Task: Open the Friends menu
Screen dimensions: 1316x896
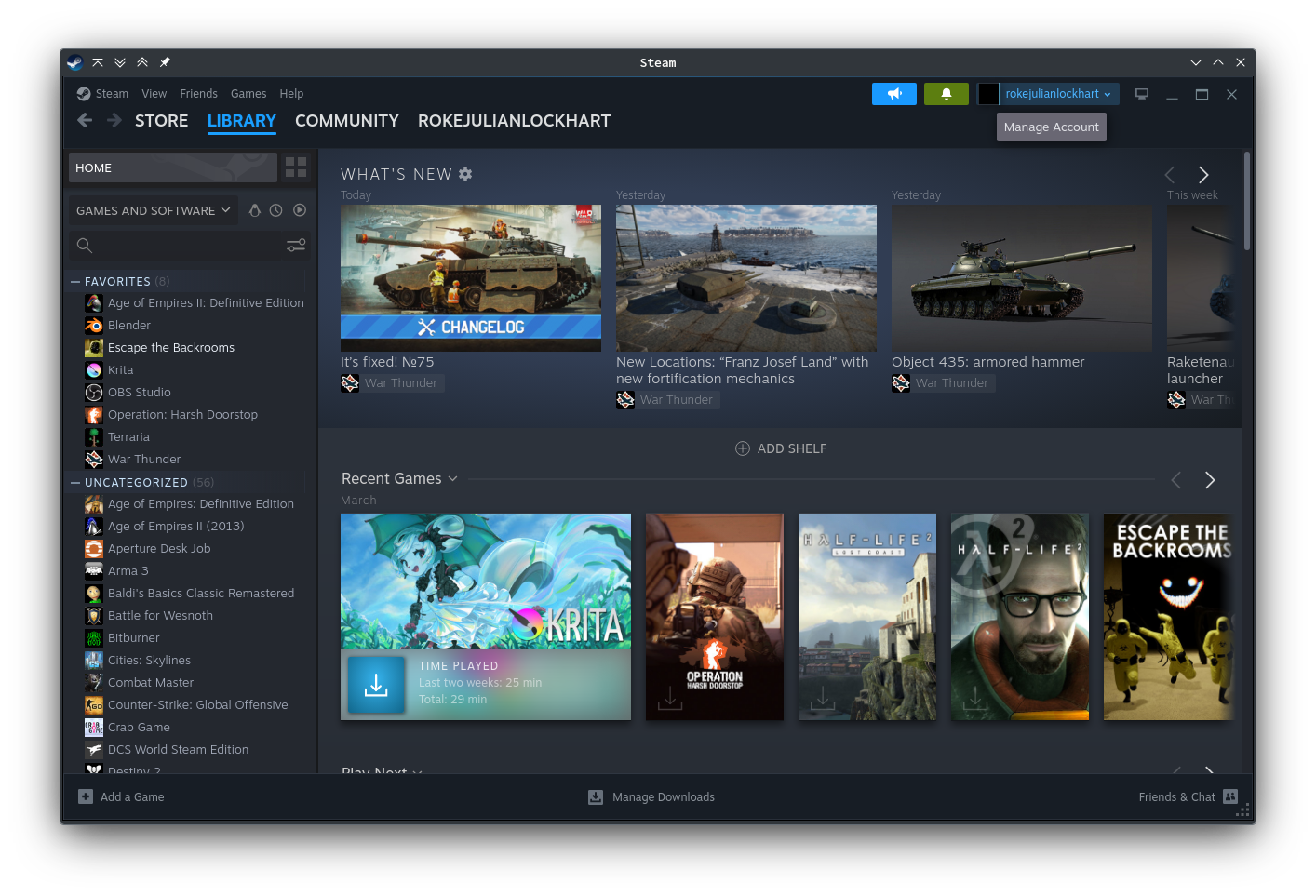Action: (x=198, y=94)
